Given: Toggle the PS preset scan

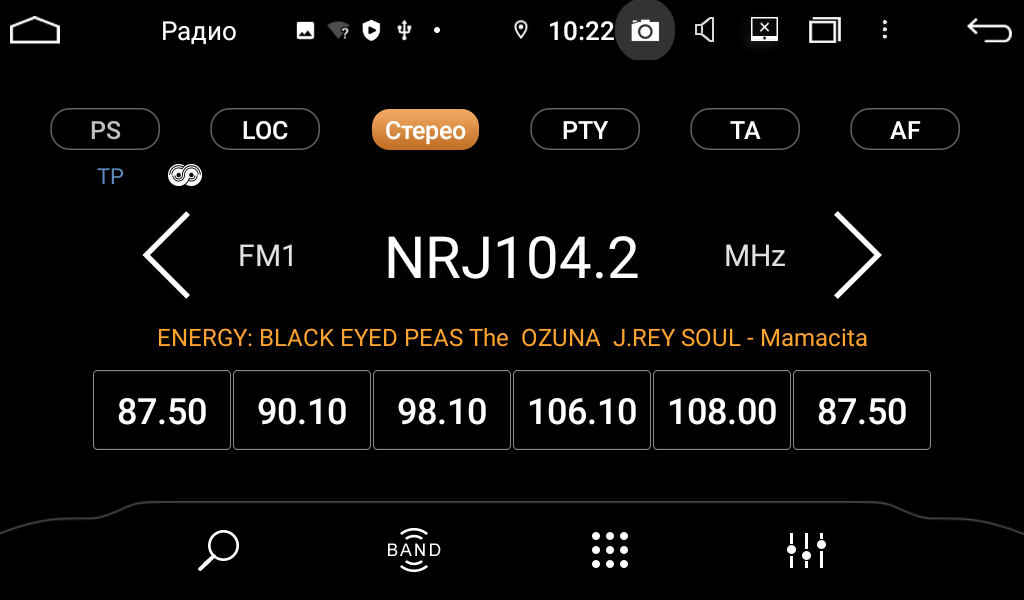Looking at the screenshot, I should pyautogui.click(x=105, y=129).
